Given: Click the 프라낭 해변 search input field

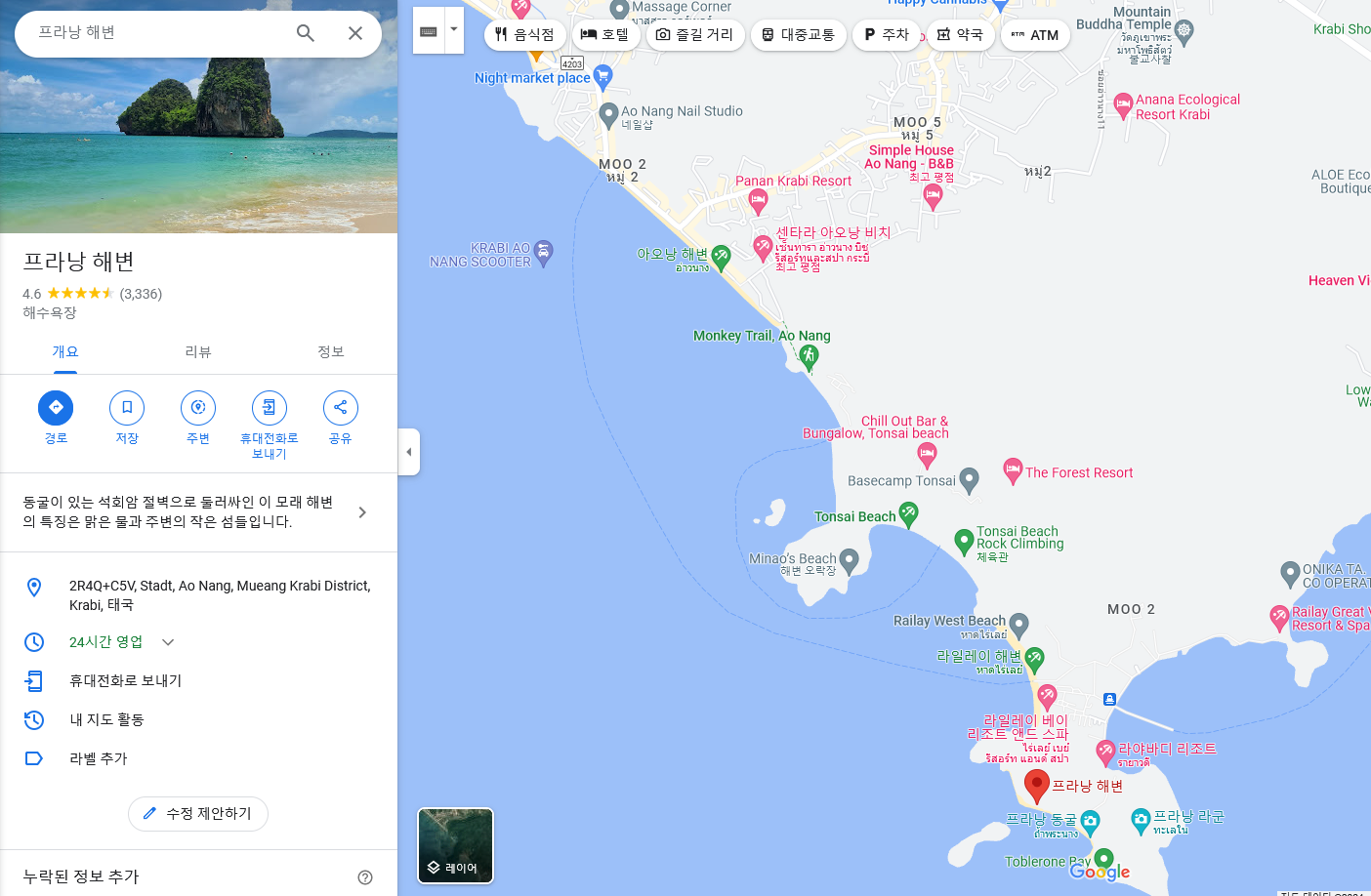Looking at the screenshot, I should click(x=156, y=33).
